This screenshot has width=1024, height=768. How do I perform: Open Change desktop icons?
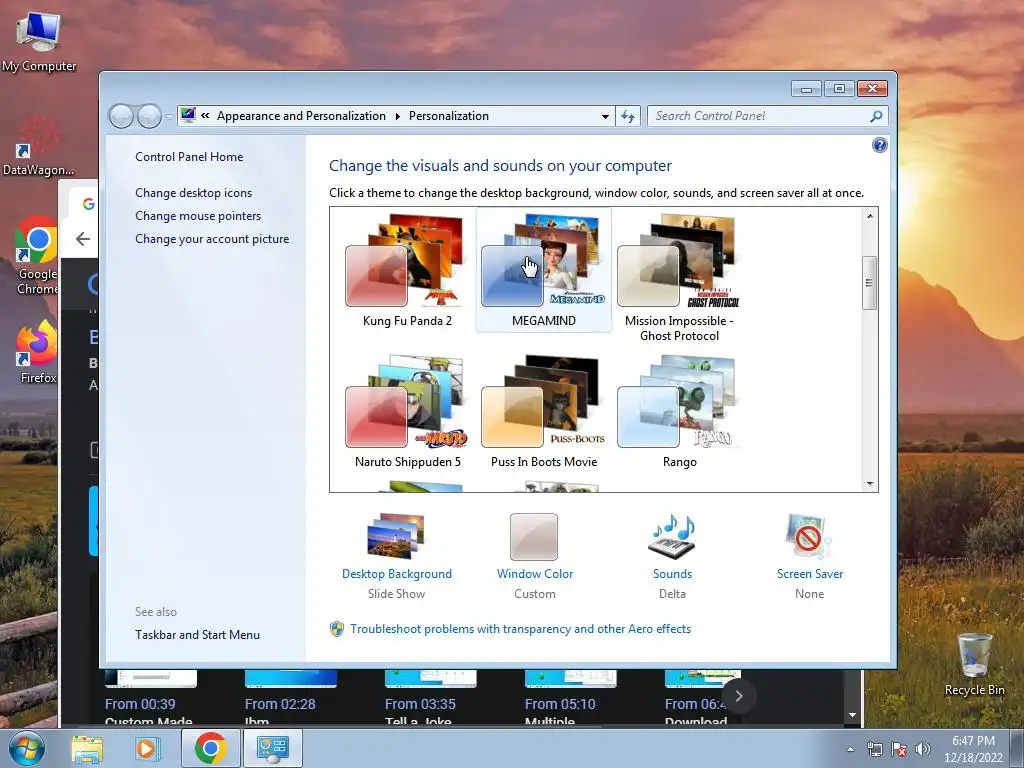coord(193,193)
